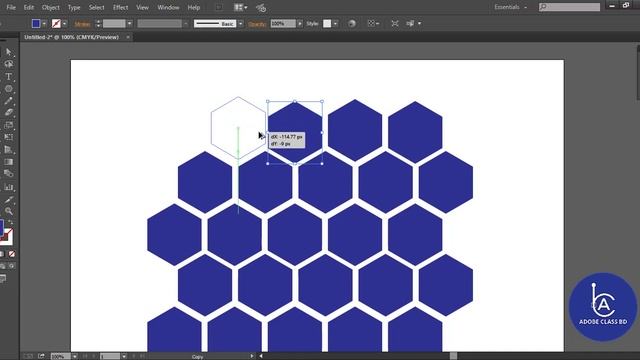
Task: Click the export icon in status bar
Action: pos(41,356)
